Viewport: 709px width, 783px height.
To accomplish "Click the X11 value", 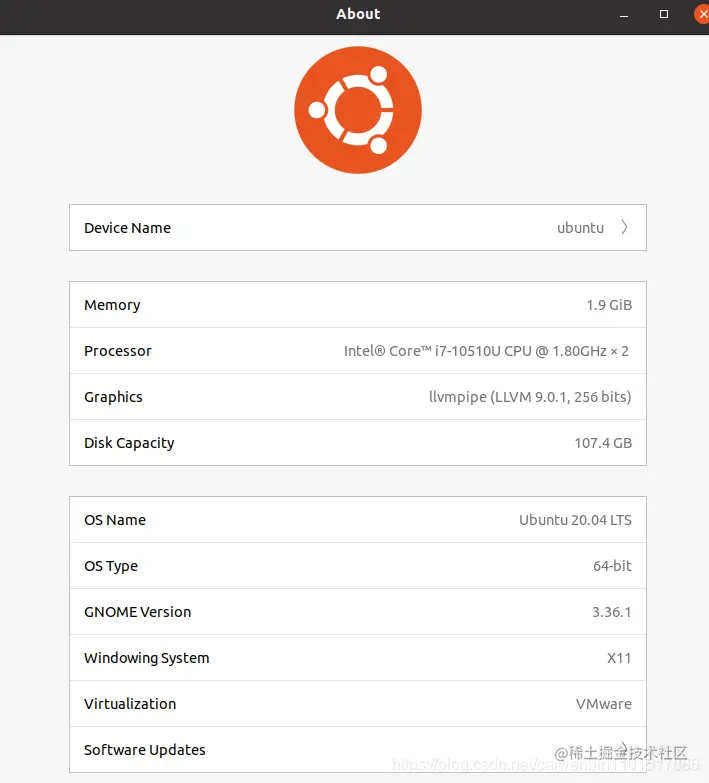I will (x=619, y=658).
